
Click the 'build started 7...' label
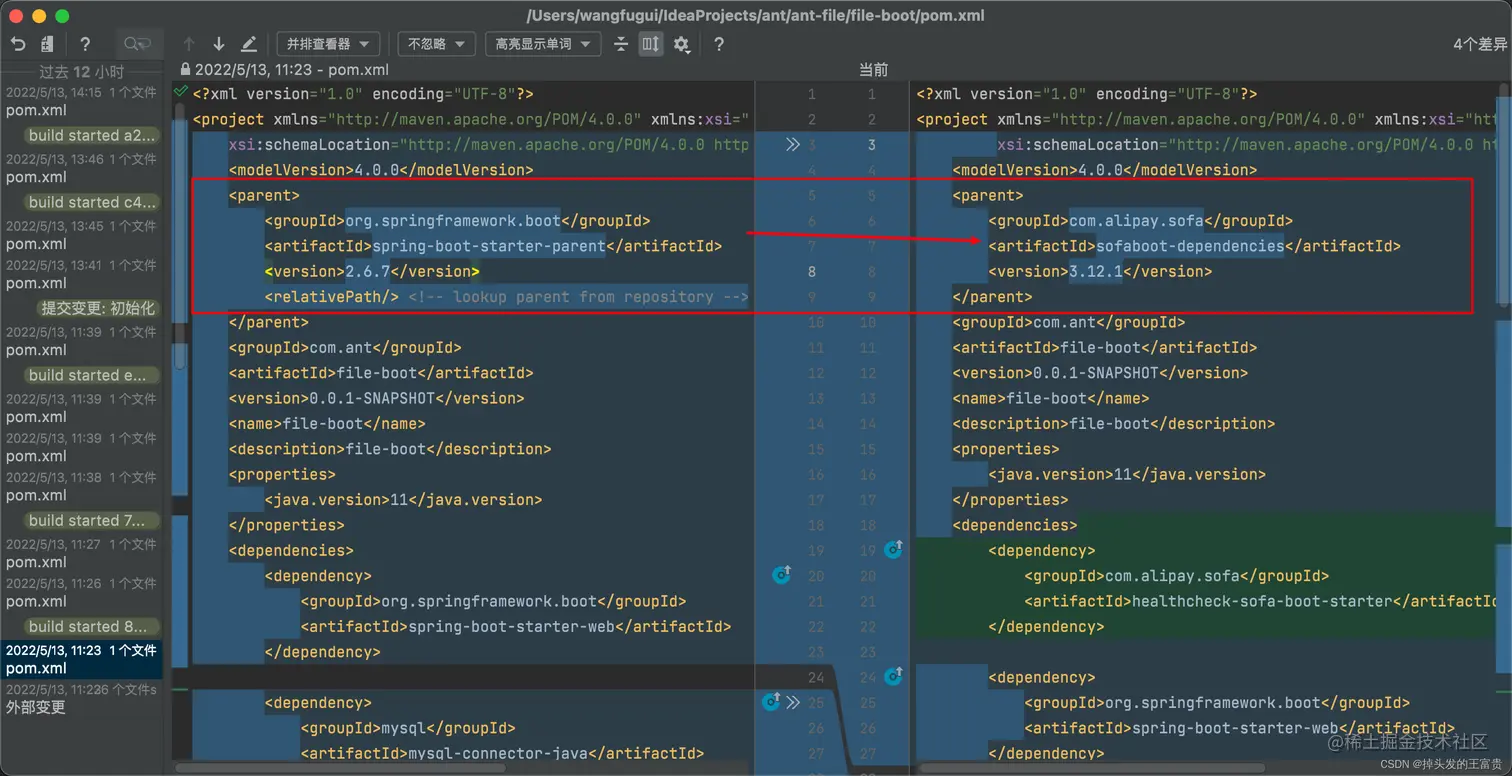92,520
